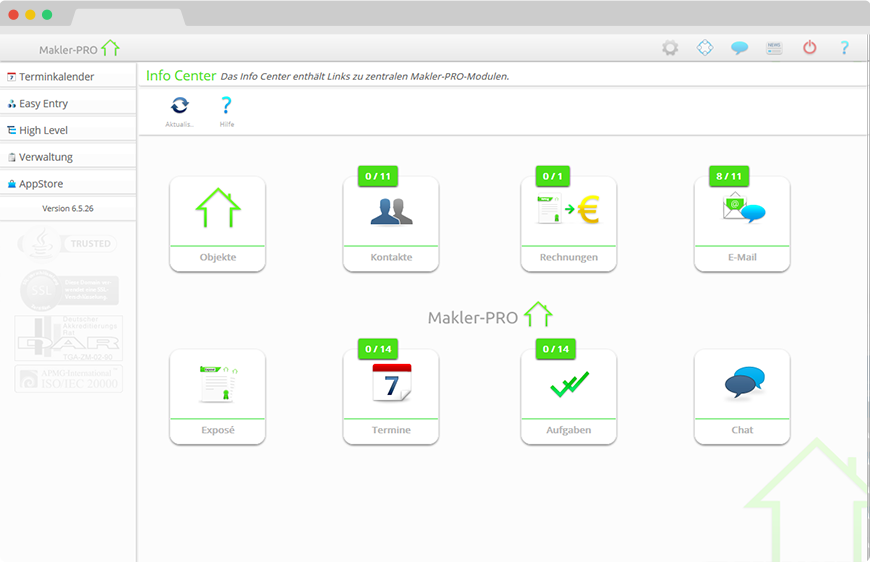Click the Termine label text

pos(391,430)
